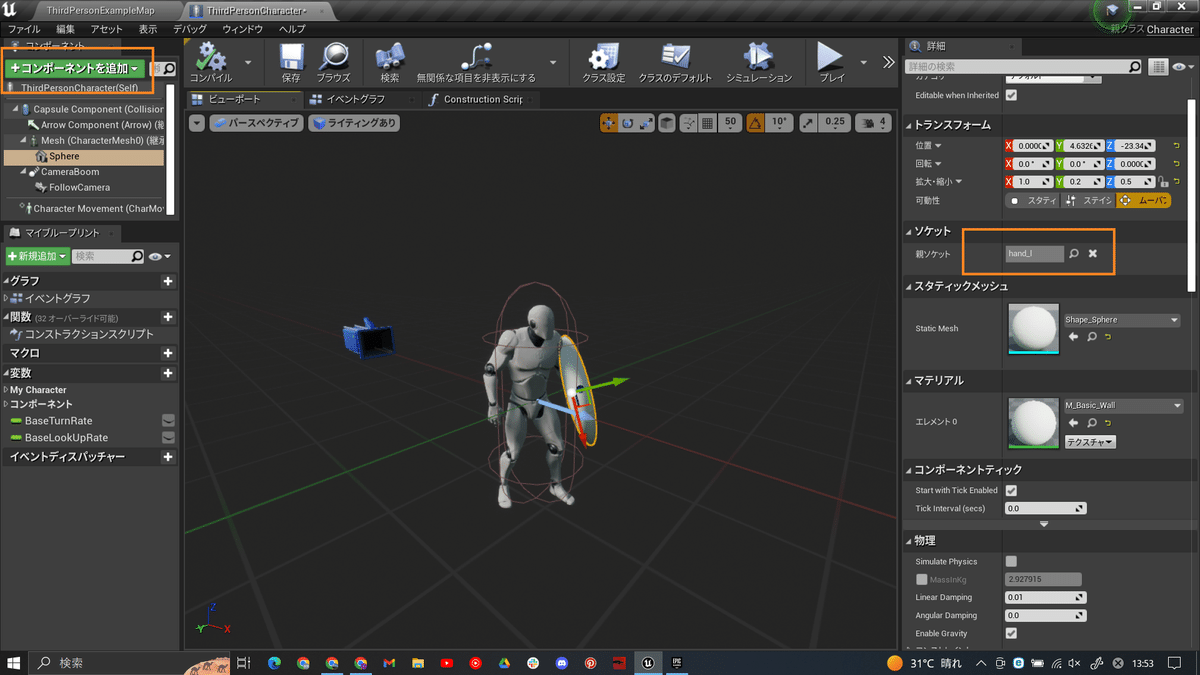Click the Perspective (パースペクティブ) view button
The height and width of the screenshot is (675, 1200).
[x=256, y=123]
